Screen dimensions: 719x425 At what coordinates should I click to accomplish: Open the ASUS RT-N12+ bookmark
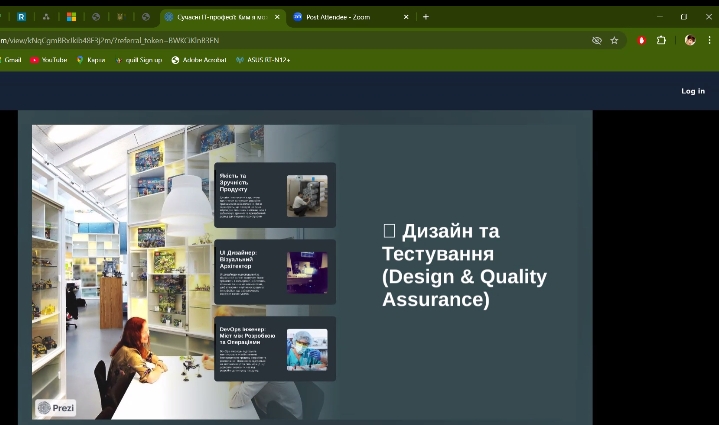263,60
